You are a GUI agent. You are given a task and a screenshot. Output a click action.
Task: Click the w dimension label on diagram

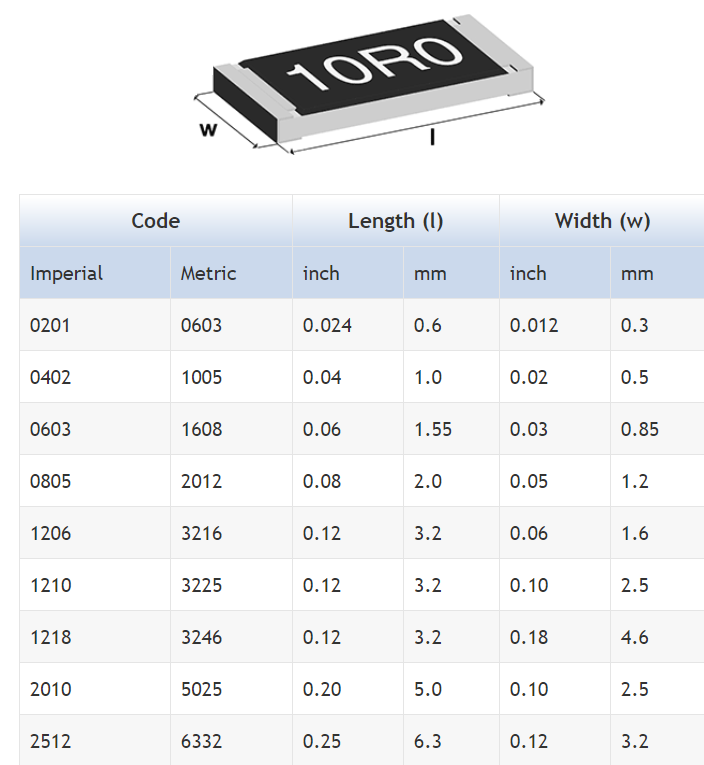click(x=208, y=130)
